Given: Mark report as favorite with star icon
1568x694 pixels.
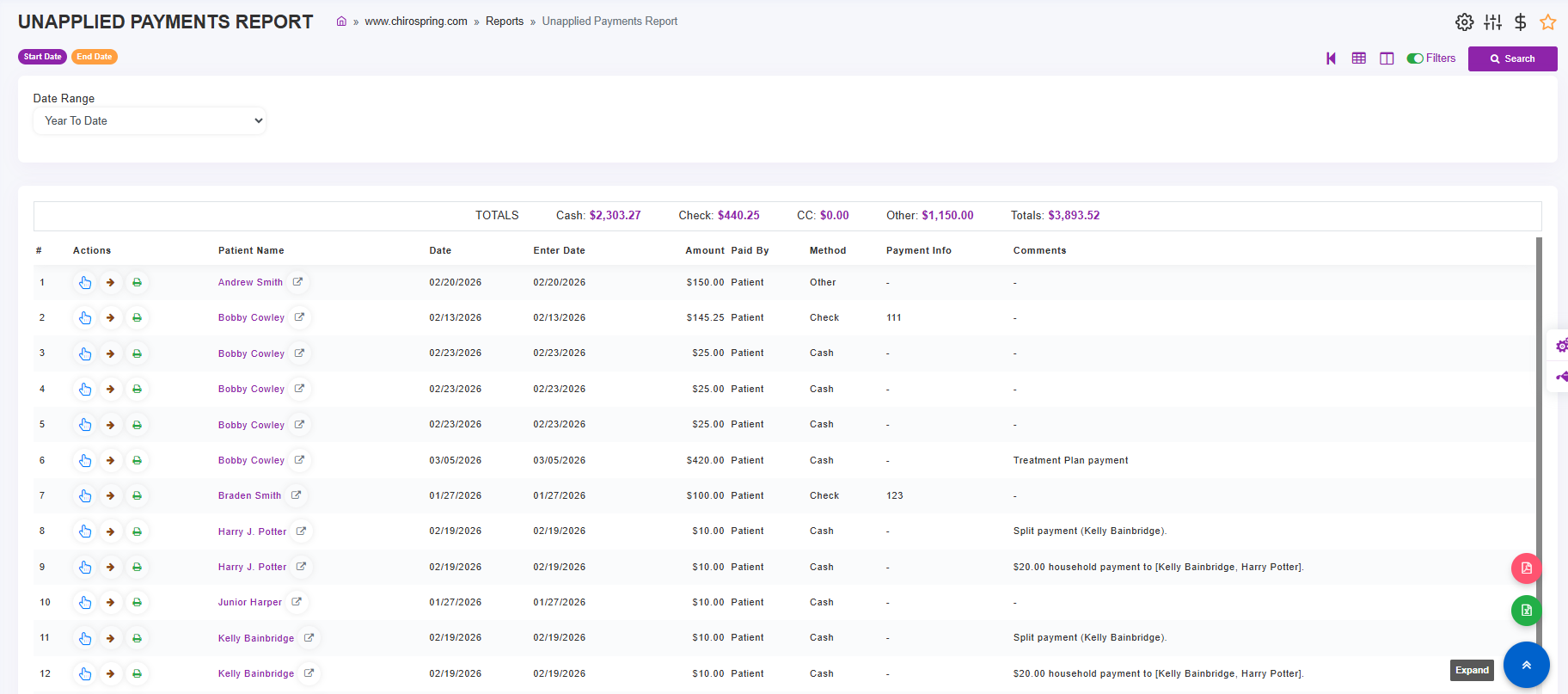Looking at the screenshot, I should 1547,22.
